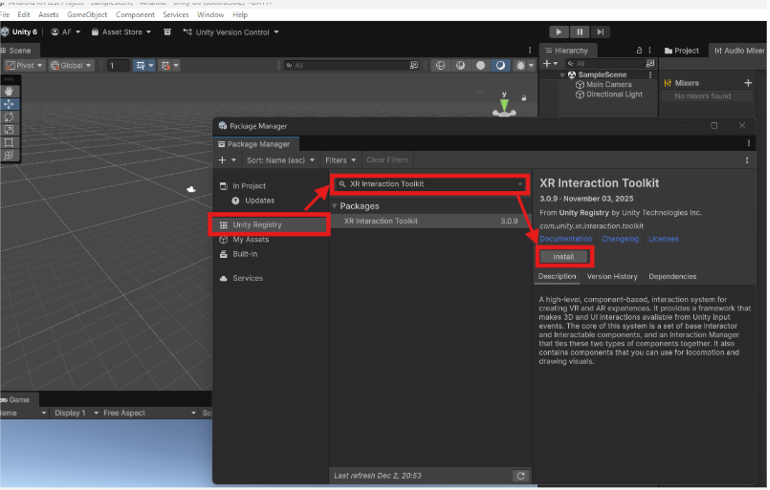Toggle snap increment button
The width and height of the screenshot is (770, 490).
(165, 65)
